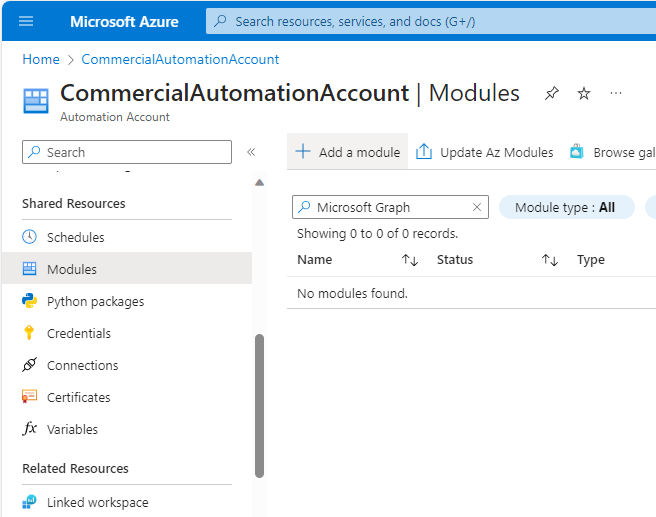Click the Automation Account resource icon
656x517 pixels.
(x=36, y=101)
